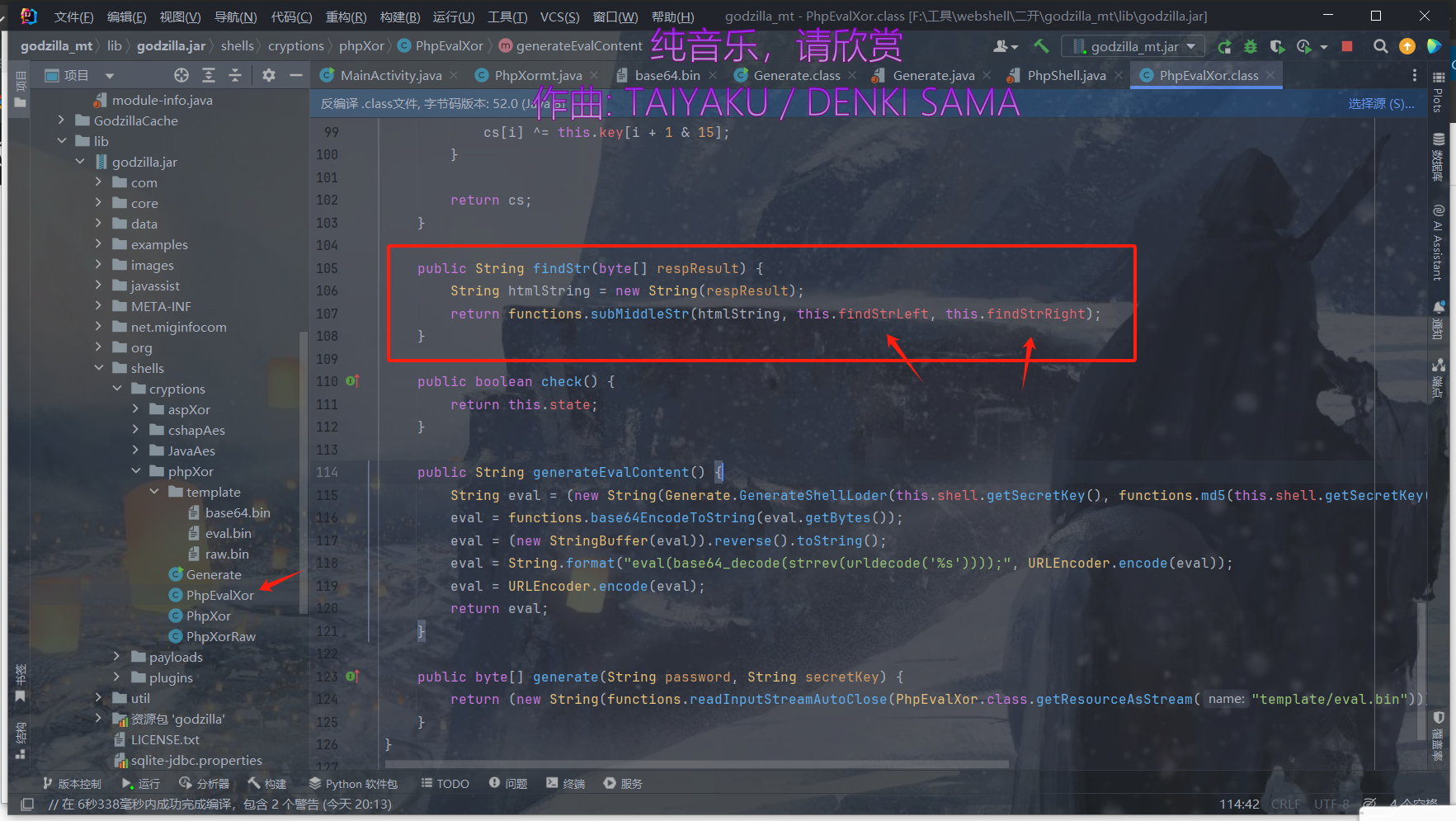Click the Choose Sources (选择源) link

click(x=1381, y=103)
